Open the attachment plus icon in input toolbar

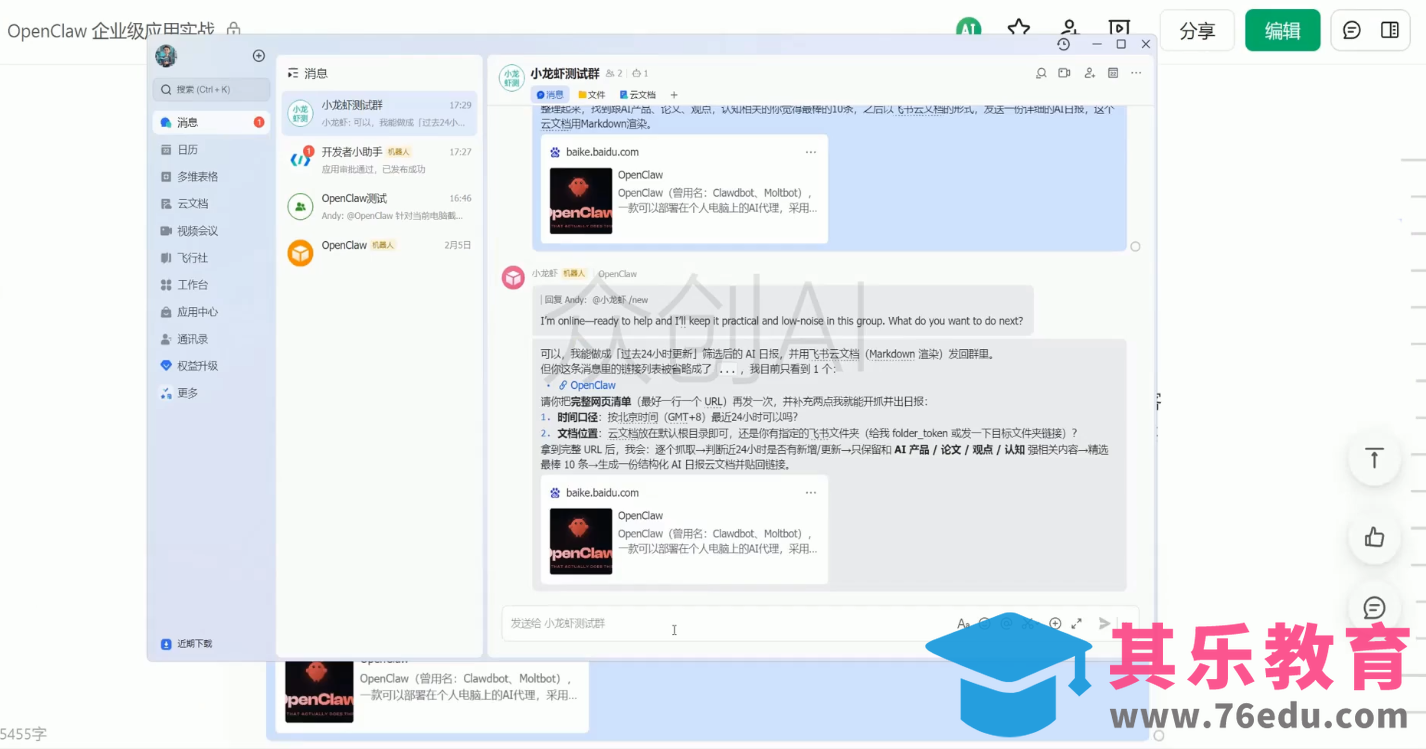(1055, 623)
